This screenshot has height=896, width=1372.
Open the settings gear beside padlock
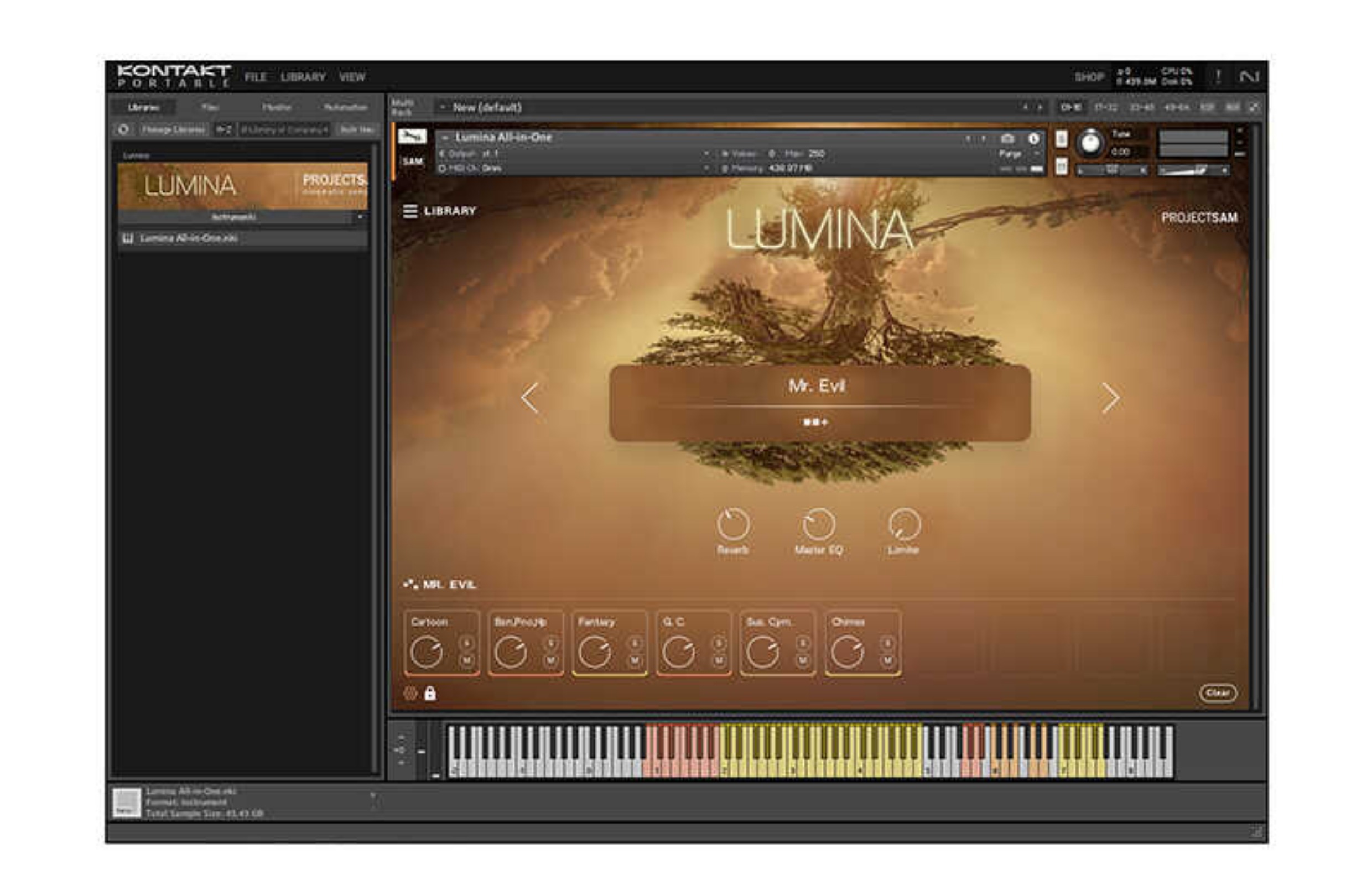coord(410,693)
